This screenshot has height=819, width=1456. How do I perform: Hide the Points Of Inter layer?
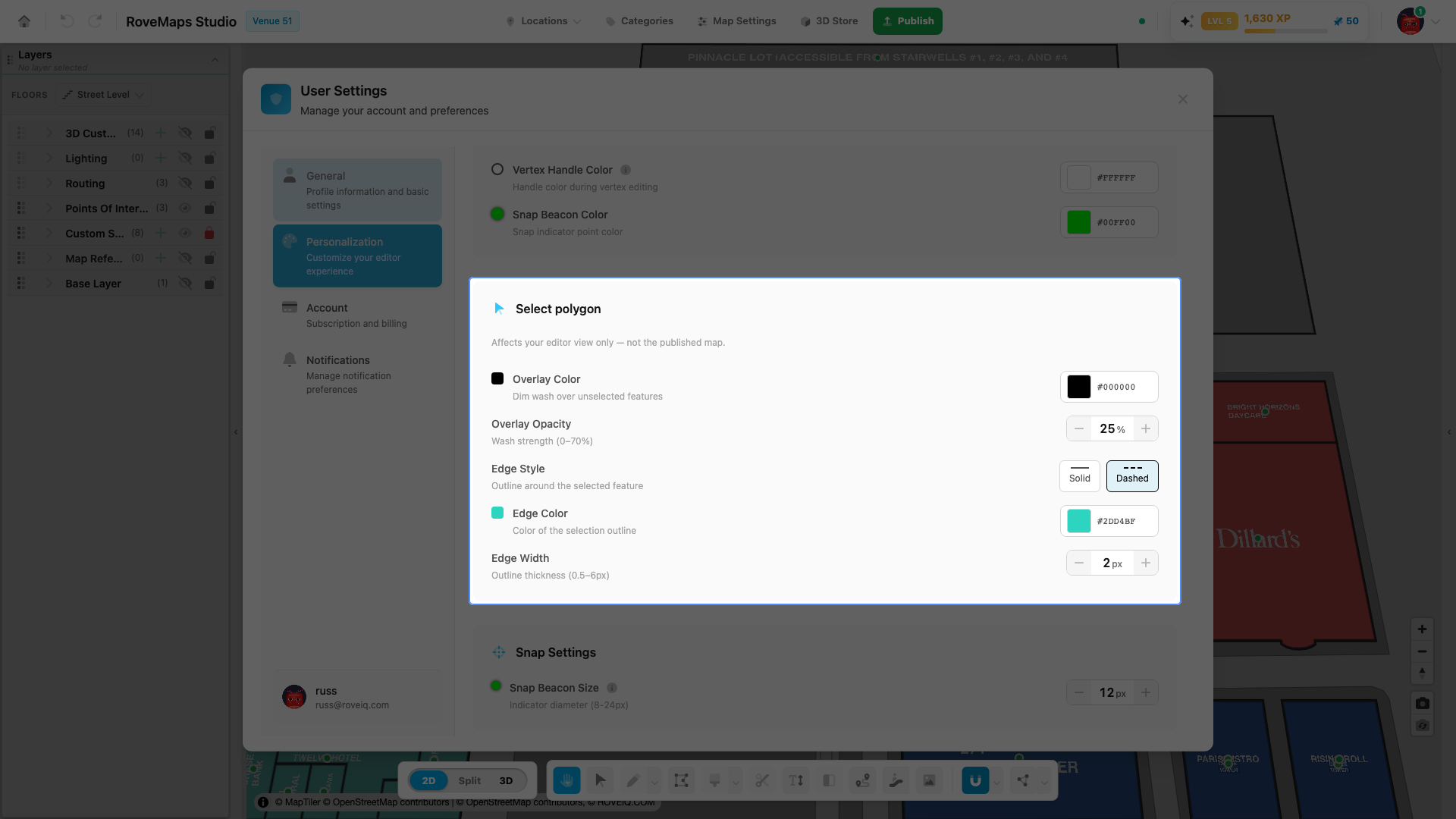click(185, 208)
